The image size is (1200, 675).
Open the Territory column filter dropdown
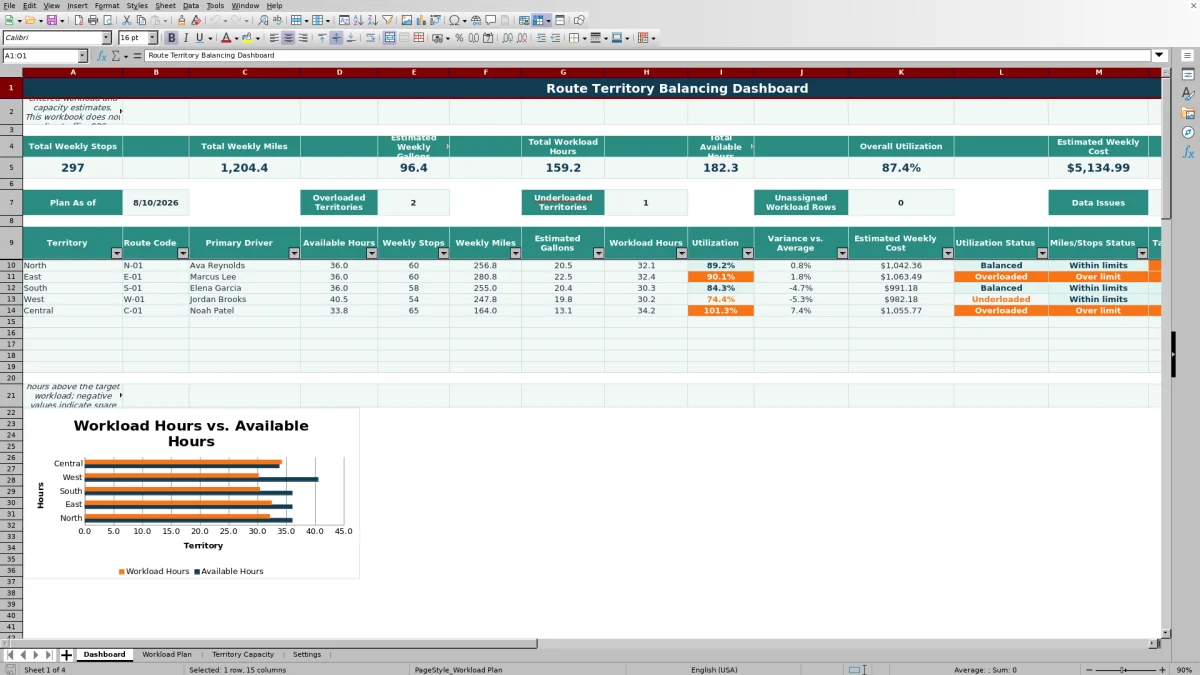[115, 254]
